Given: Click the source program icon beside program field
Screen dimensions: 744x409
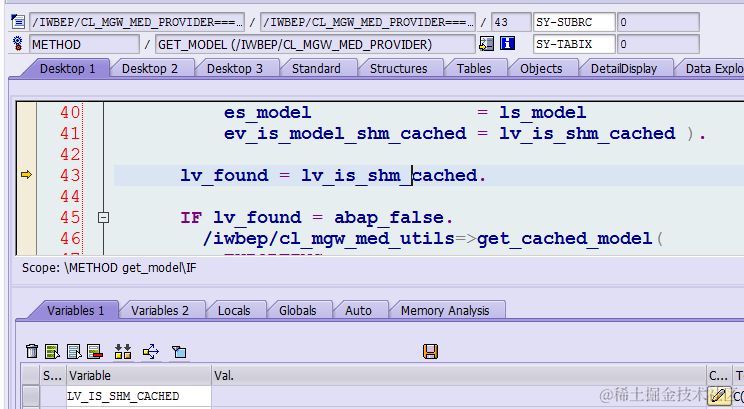Looking at the screenshot, I should tap(18, 22).
